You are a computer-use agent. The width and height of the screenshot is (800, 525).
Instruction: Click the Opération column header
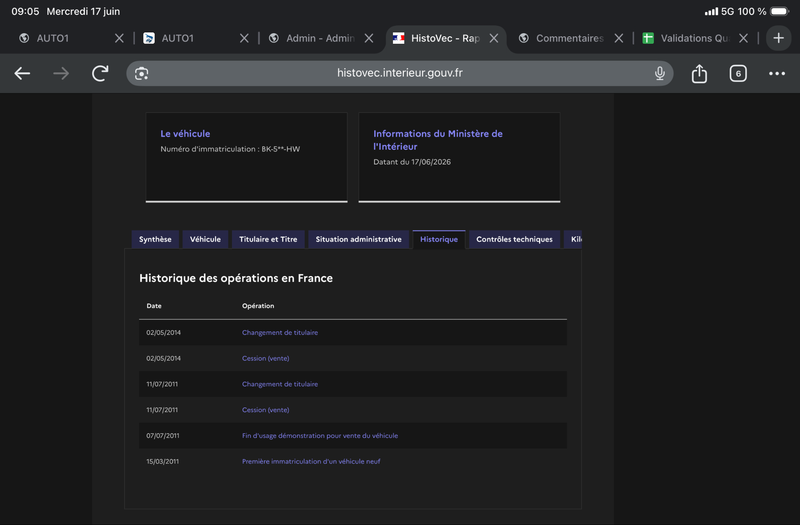click(x=258, y=306)
